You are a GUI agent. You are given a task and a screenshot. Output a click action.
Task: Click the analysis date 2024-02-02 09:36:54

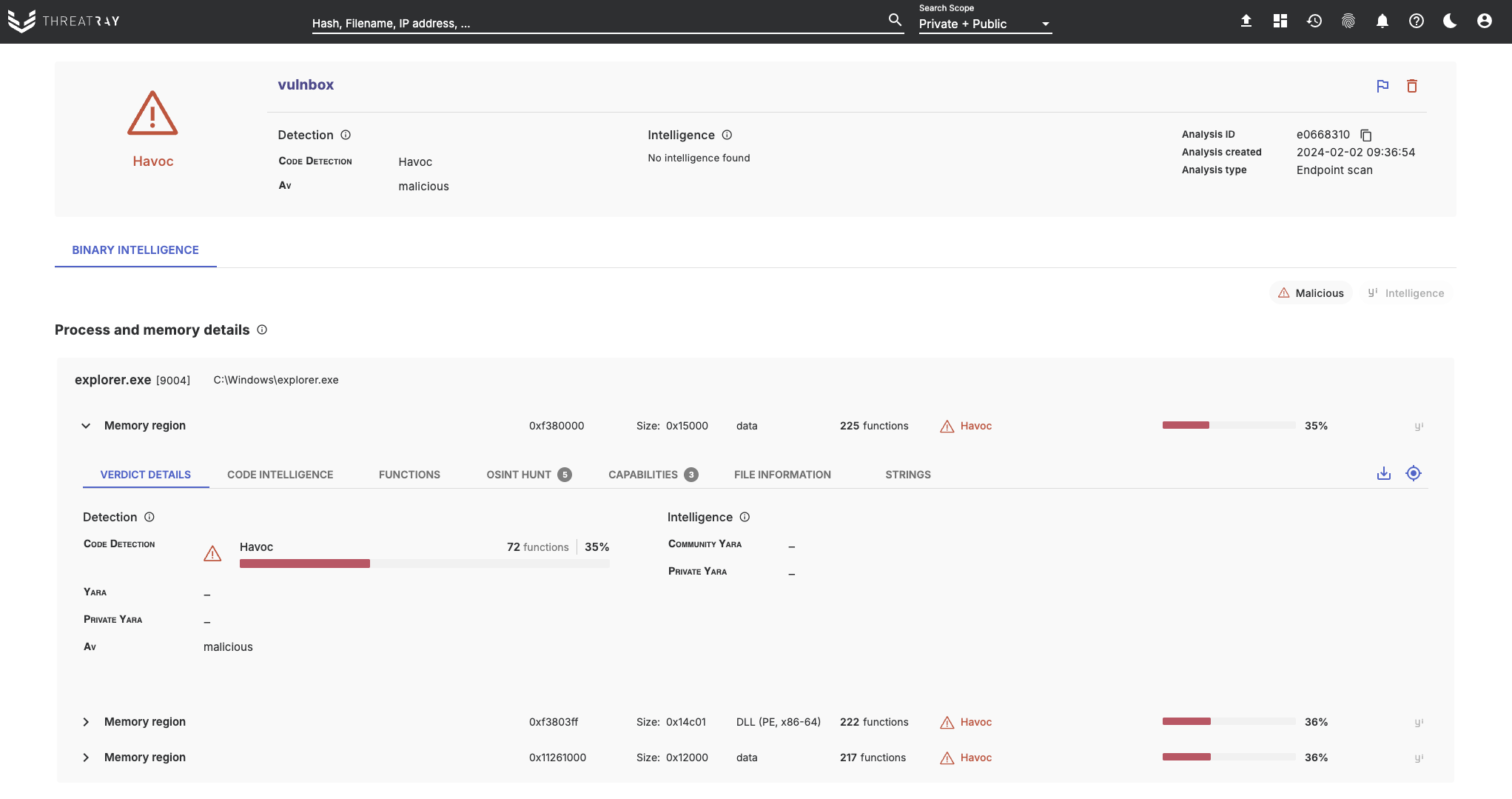pos(1356,153)
